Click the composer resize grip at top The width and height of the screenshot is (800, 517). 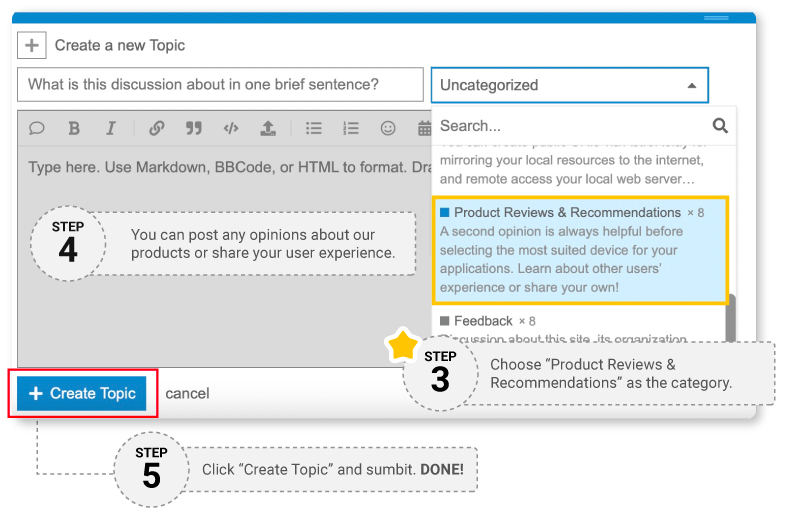point(716,18)
